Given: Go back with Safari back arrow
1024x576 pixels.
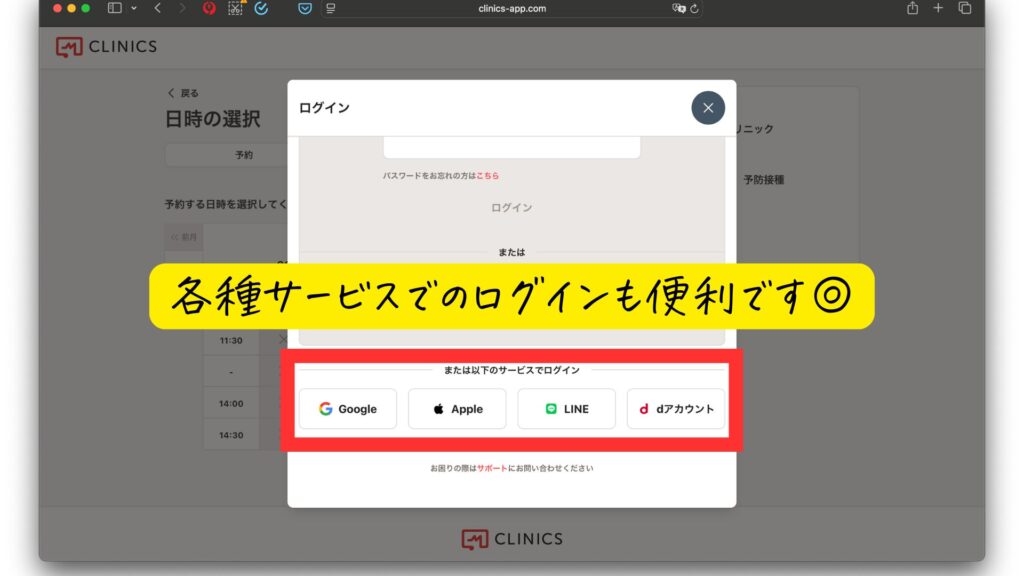Looking at the screenshot, I should tap(157, 8).
